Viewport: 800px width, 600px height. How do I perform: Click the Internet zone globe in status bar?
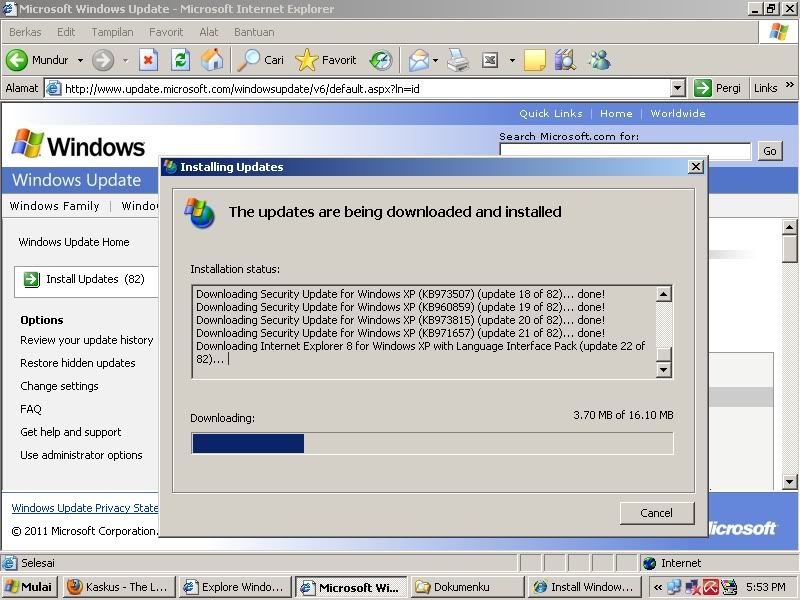point(649,563)
